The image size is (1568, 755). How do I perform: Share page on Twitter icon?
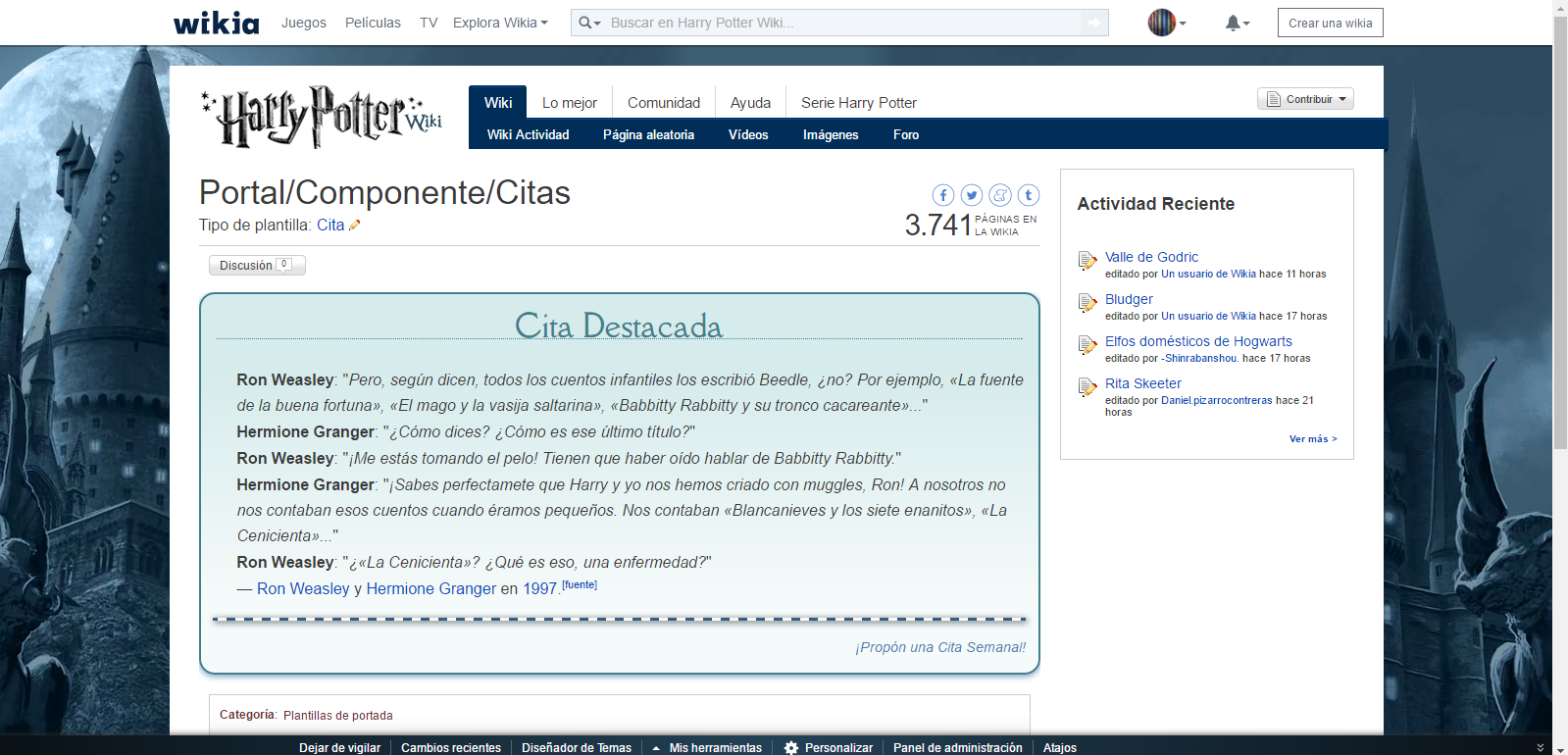[972, 195]
